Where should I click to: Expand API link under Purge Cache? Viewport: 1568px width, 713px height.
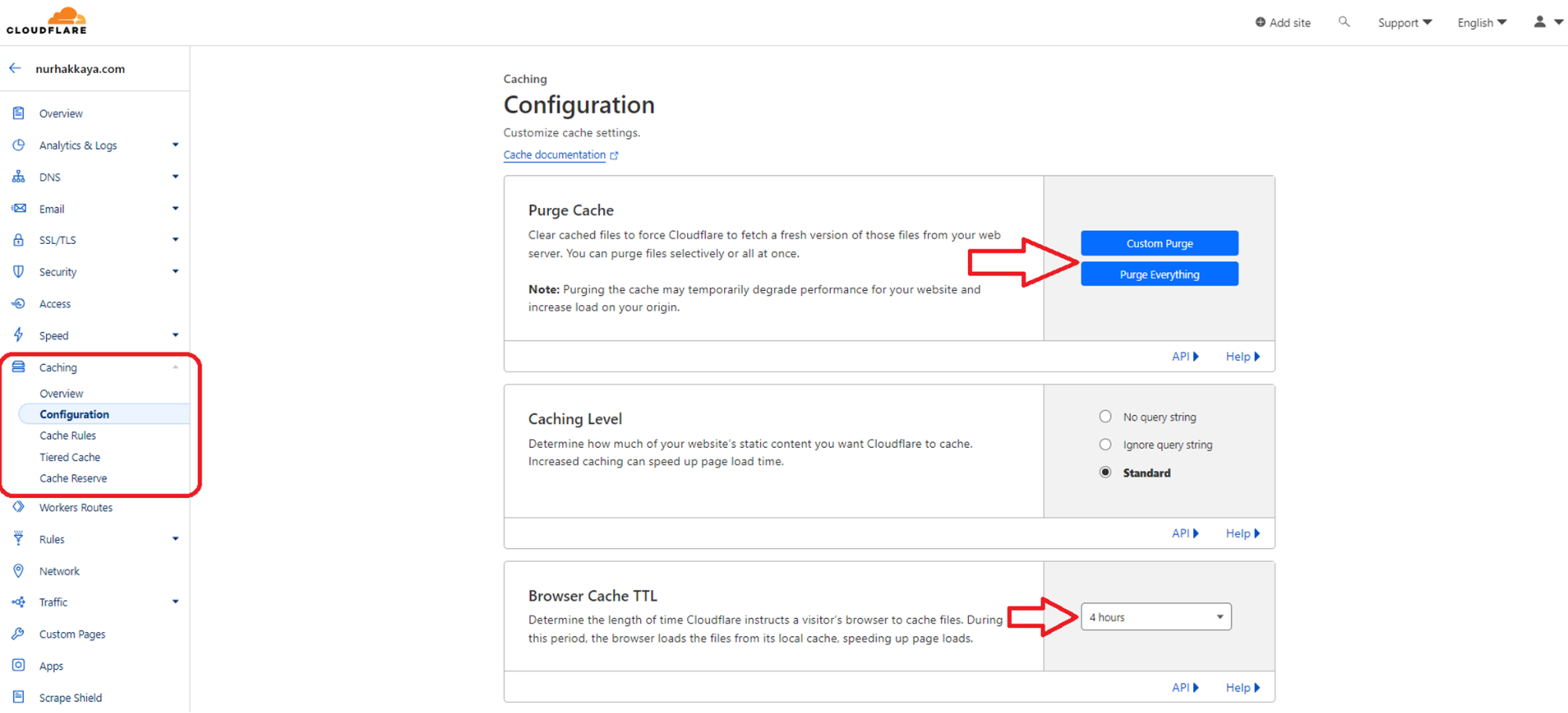pyautogui.click(x=1185, y=356)
